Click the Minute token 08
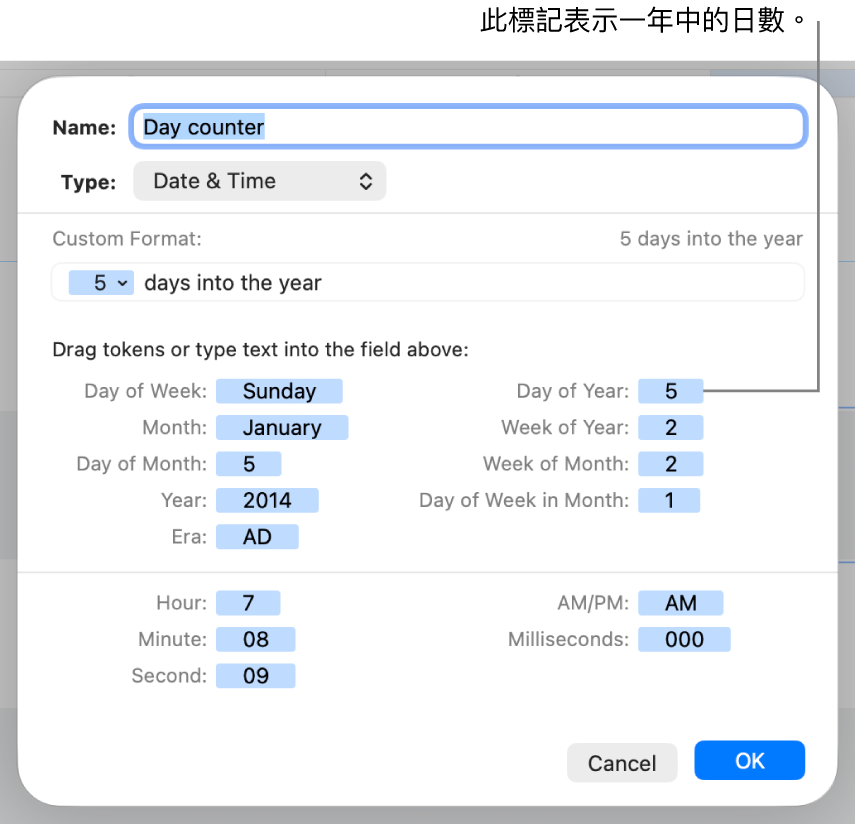Screen dimensions: 857x825 (x=256, y=639)
